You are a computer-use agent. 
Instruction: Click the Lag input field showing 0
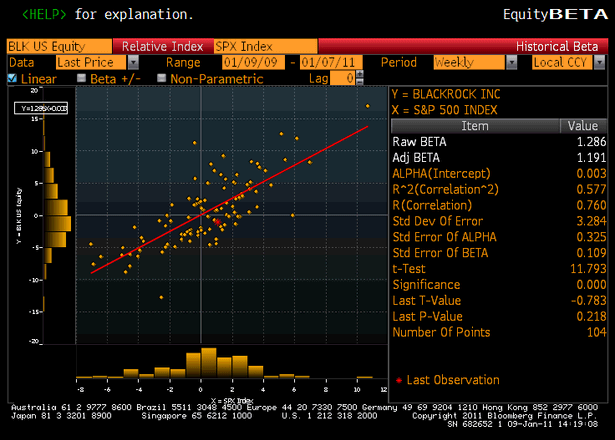343,78
